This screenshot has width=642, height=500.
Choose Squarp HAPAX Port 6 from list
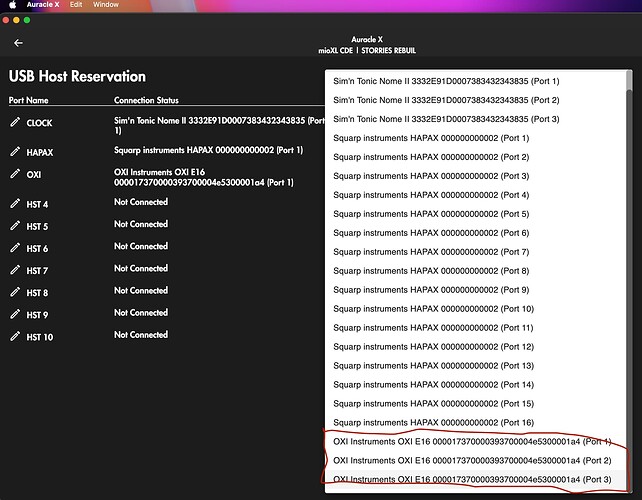click(475, 233)
